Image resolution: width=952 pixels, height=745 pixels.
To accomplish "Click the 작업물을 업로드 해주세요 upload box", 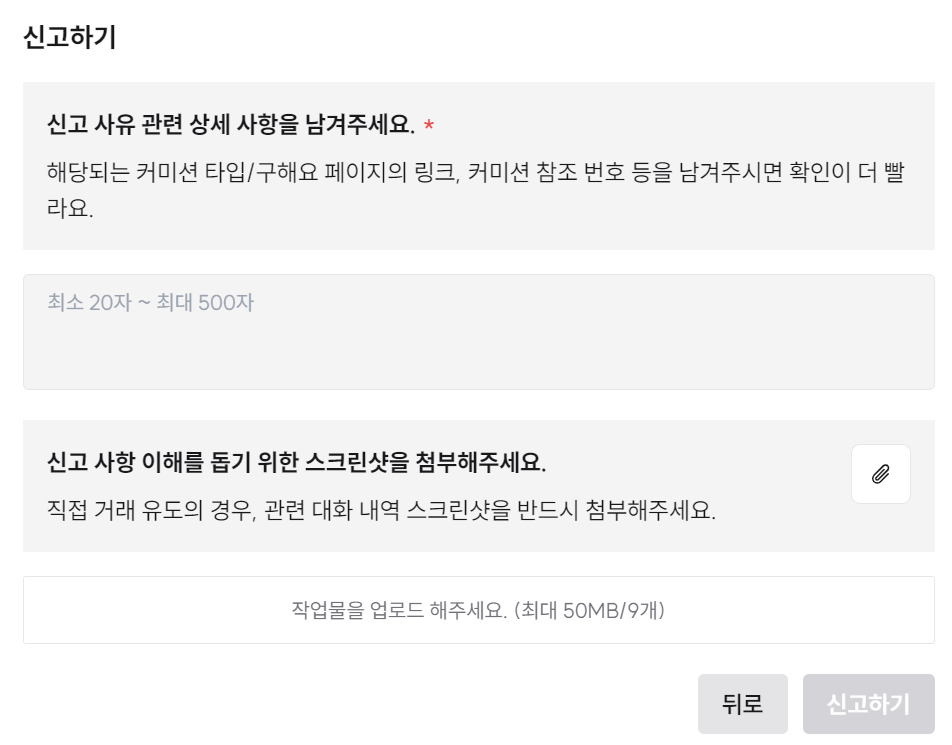I will 478,610.
